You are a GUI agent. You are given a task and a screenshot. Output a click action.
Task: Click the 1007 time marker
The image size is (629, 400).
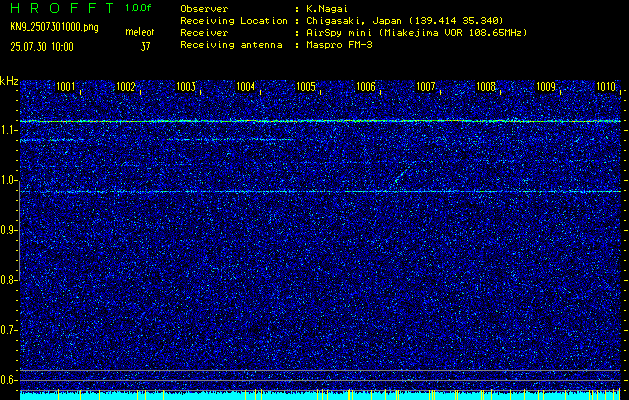click(x=426, y=87)
